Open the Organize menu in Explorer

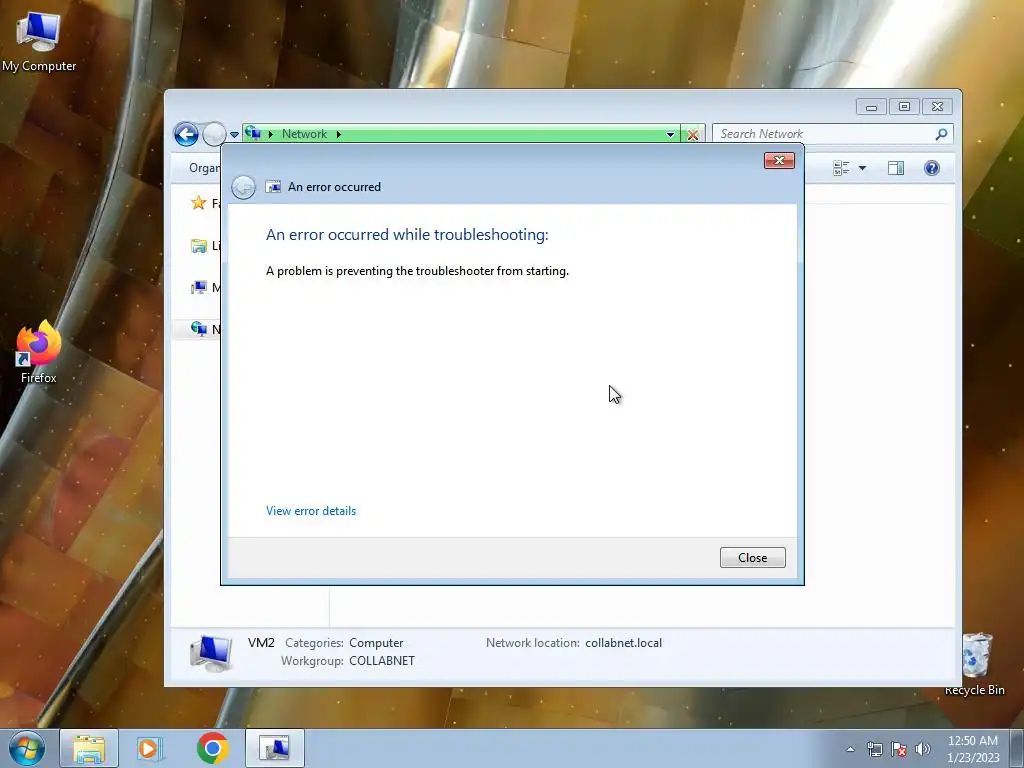point(204,168)
